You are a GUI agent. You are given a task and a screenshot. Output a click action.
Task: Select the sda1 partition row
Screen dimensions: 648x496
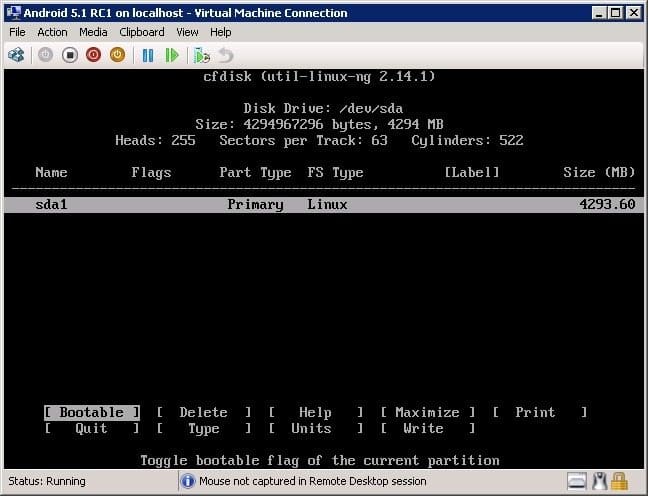(x=324, y=205)
